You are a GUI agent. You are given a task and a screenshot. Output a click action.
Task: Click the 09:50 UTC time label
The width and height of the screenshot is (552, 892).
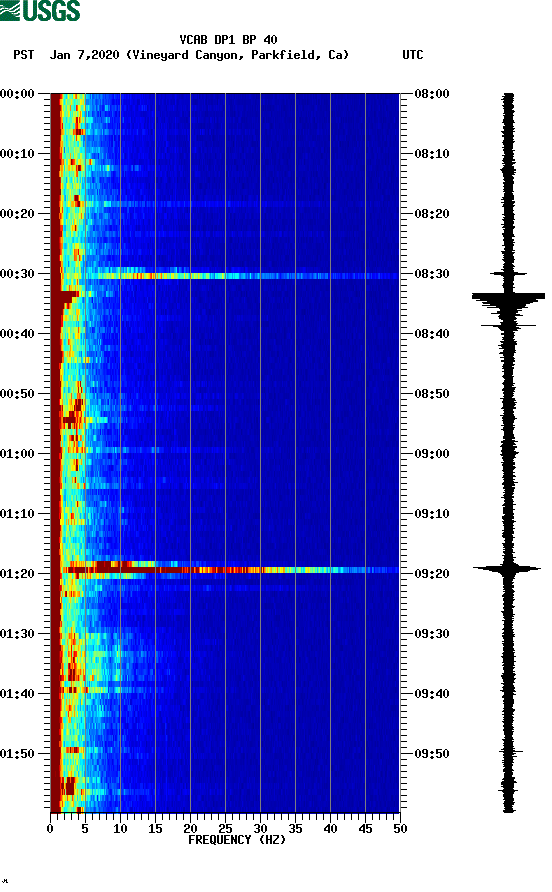tap(432, 754)
